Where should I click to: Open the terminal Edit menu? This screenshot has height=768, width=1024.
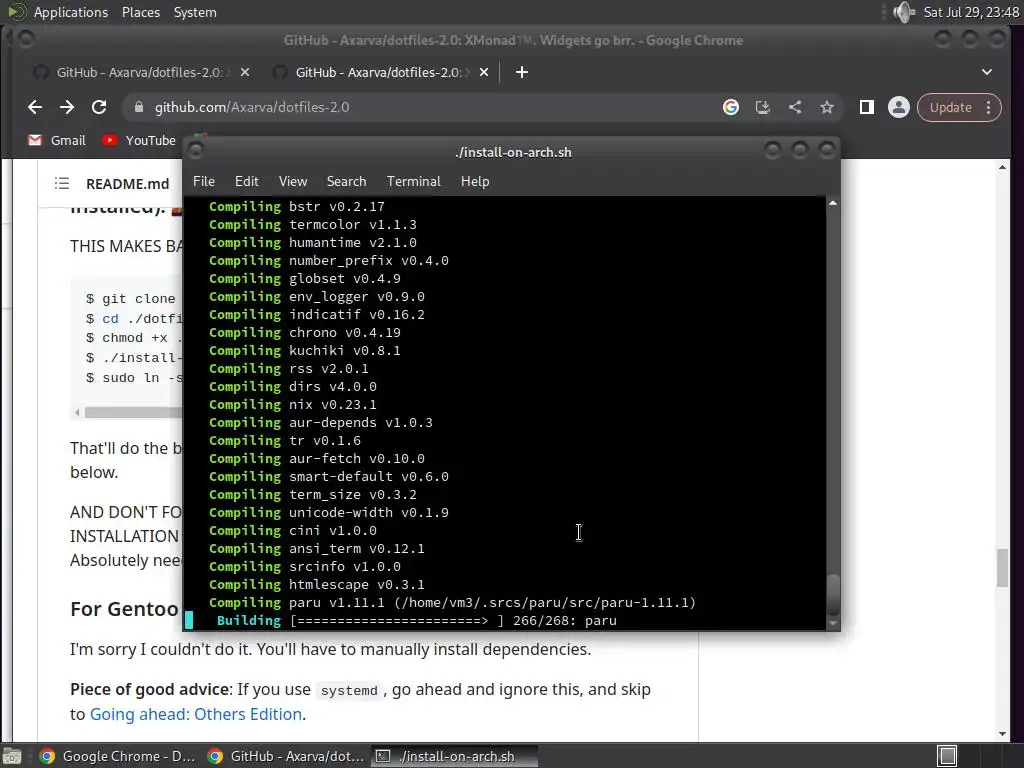246,182
